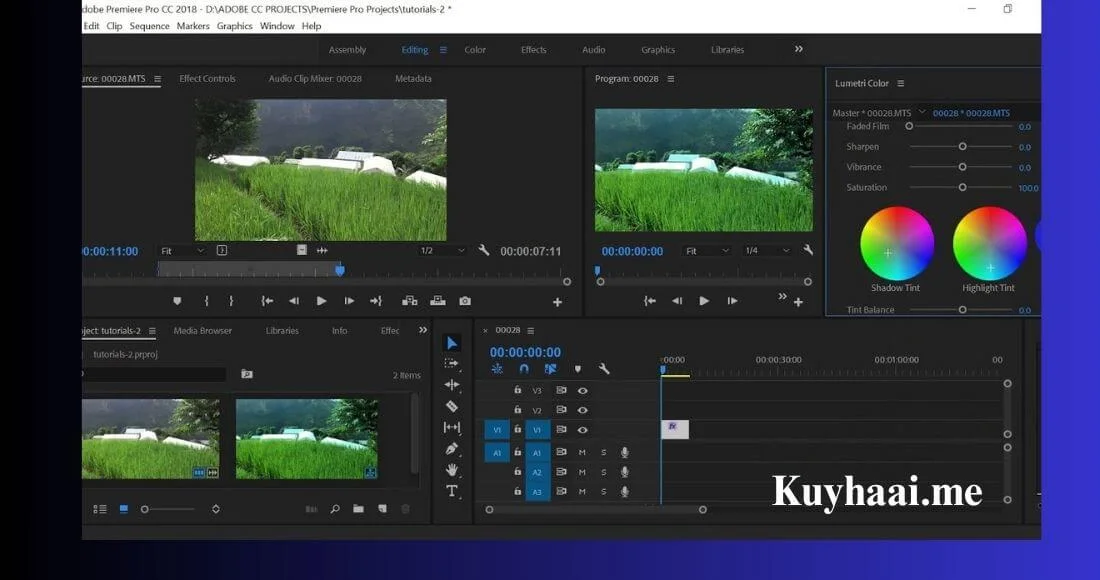The height and width of the screenshot is (580, 1100).
Task: Mute audio track A1
Action: (582, 452)
